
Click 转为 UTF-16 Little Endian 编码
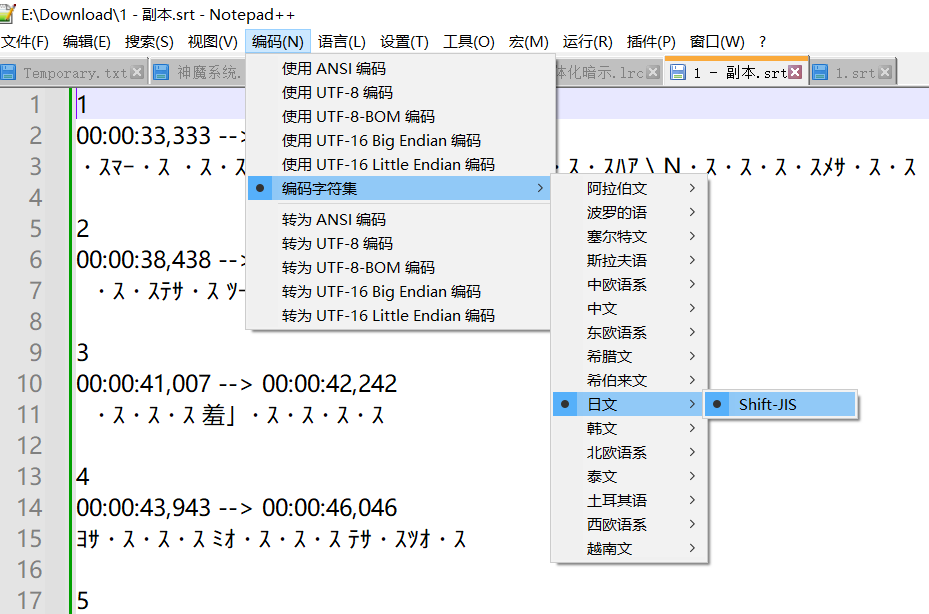(388, 316)
